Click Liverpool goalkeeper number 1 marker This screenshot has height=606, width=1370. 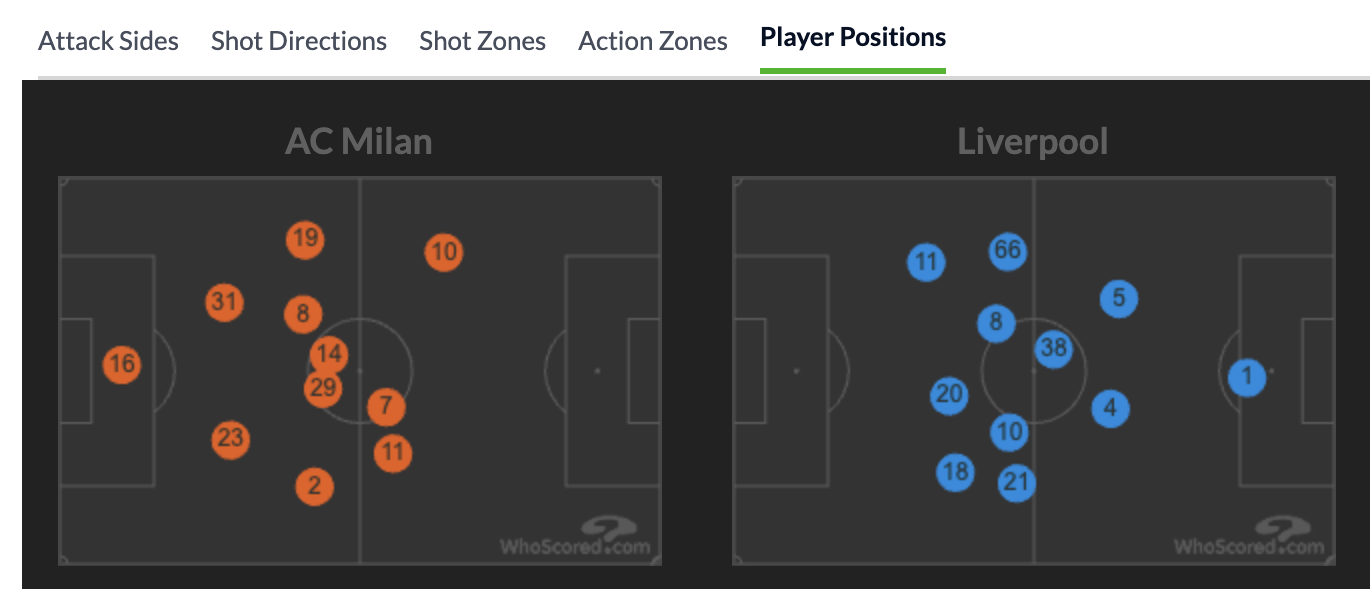click(1247, 377)
